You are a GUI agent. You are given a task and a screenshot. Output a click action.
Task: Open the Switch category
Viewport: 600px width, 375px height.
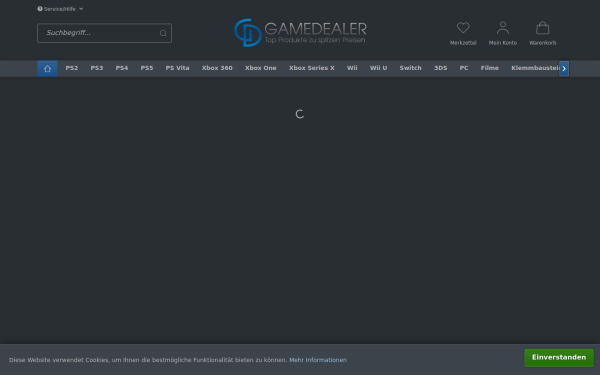tap(411, 68)
